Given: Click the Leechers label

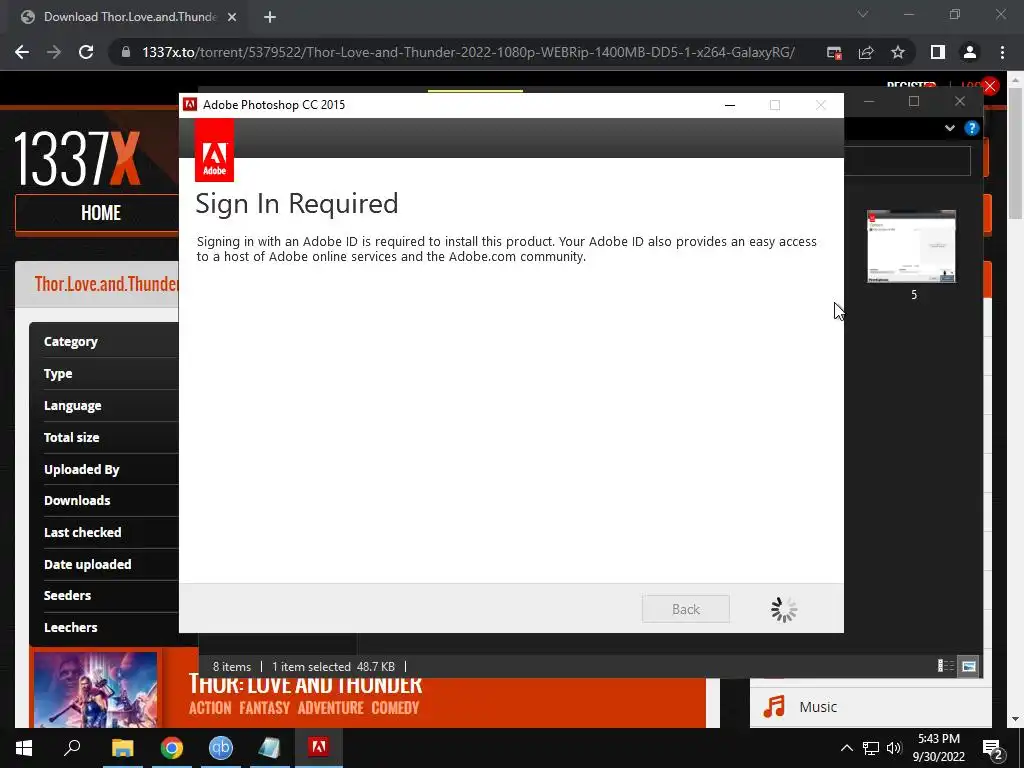Looking at the screenshot, I should (71, 628).
